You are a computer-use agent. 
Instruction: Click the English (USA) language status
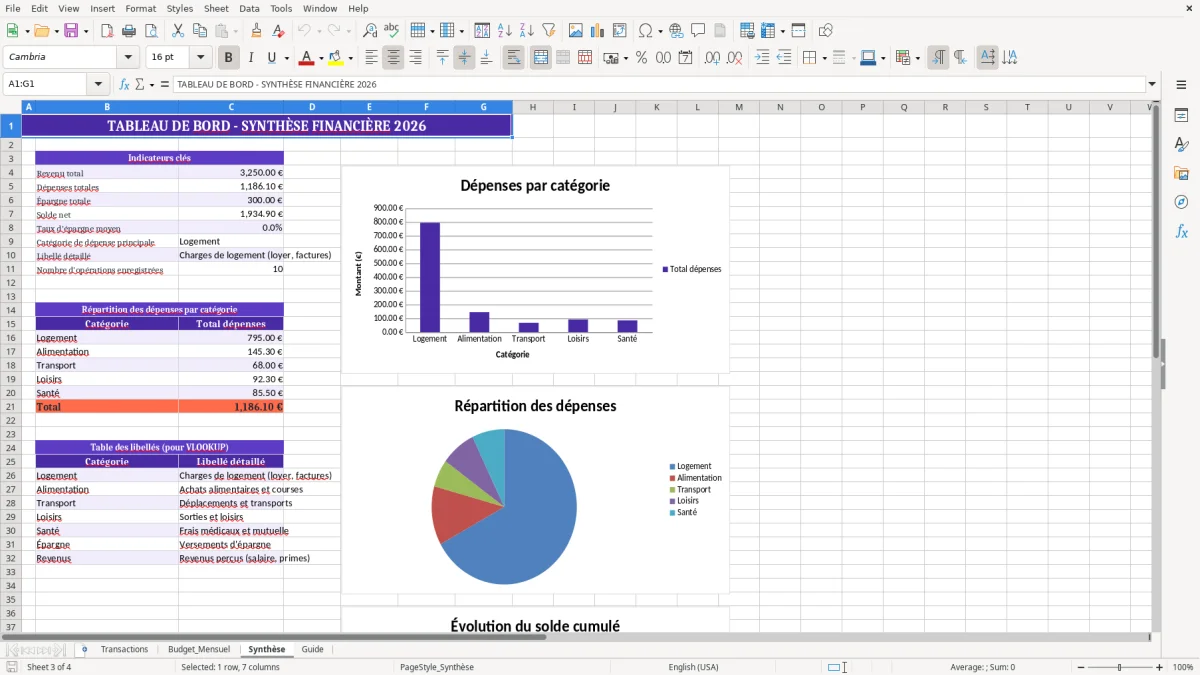[693, 667]
